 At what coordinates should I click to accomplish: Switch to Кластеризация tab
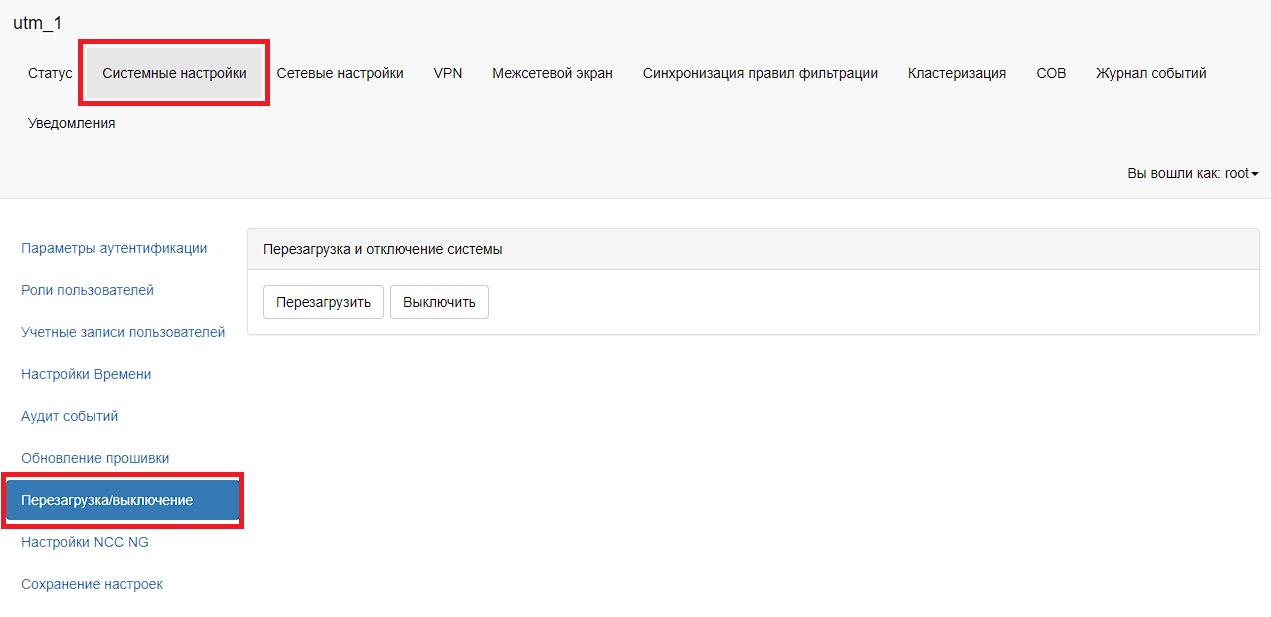tap(957, 73)
